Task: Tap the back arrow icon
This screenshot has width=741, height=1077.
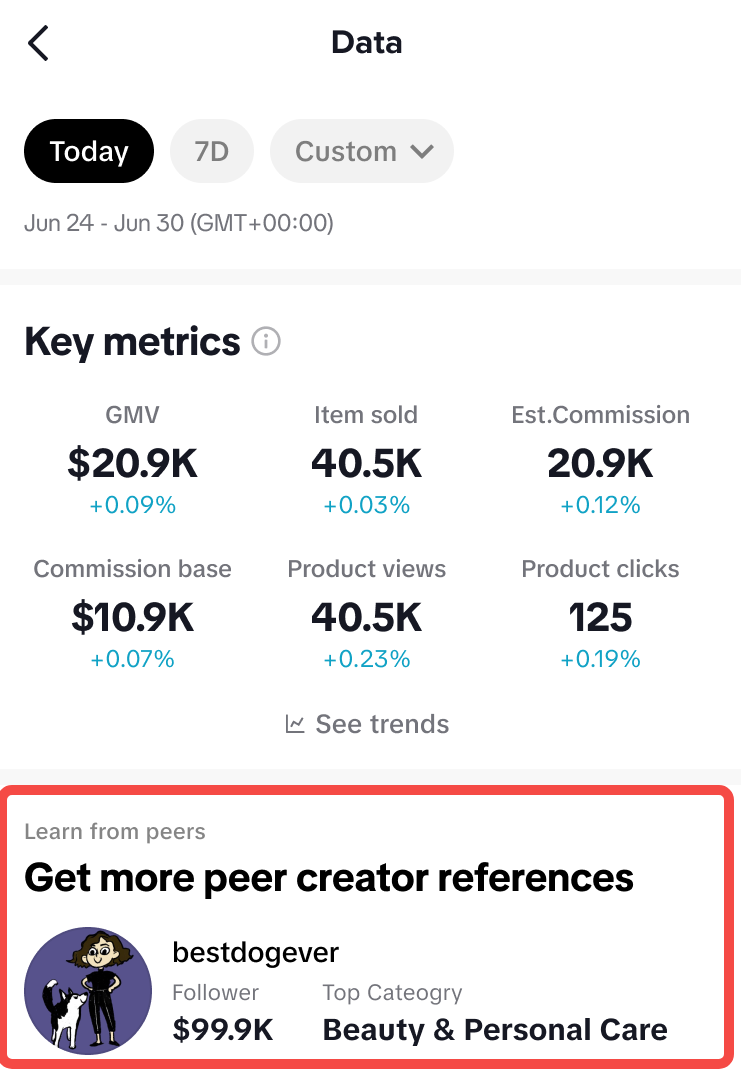Action: [x=38, y=43]
